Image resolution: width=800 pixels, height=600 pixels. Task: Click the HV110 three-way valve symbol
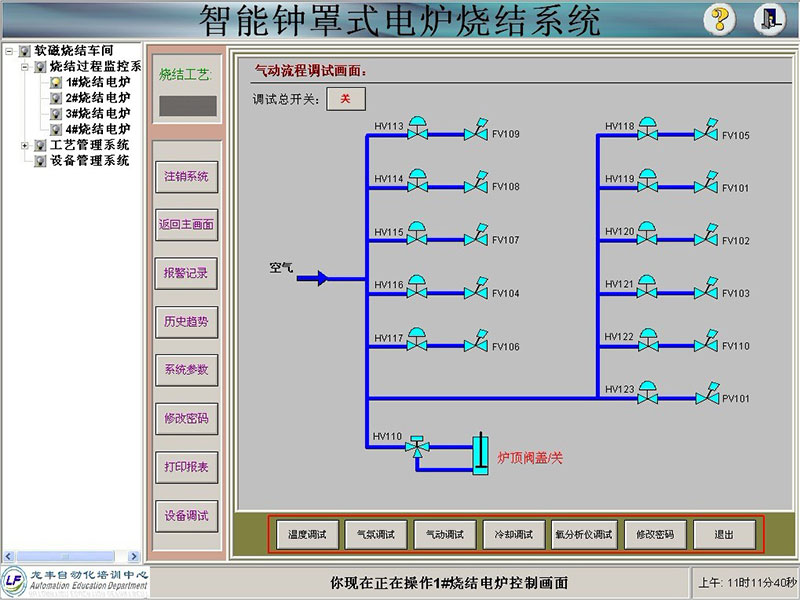click(417, 445)
